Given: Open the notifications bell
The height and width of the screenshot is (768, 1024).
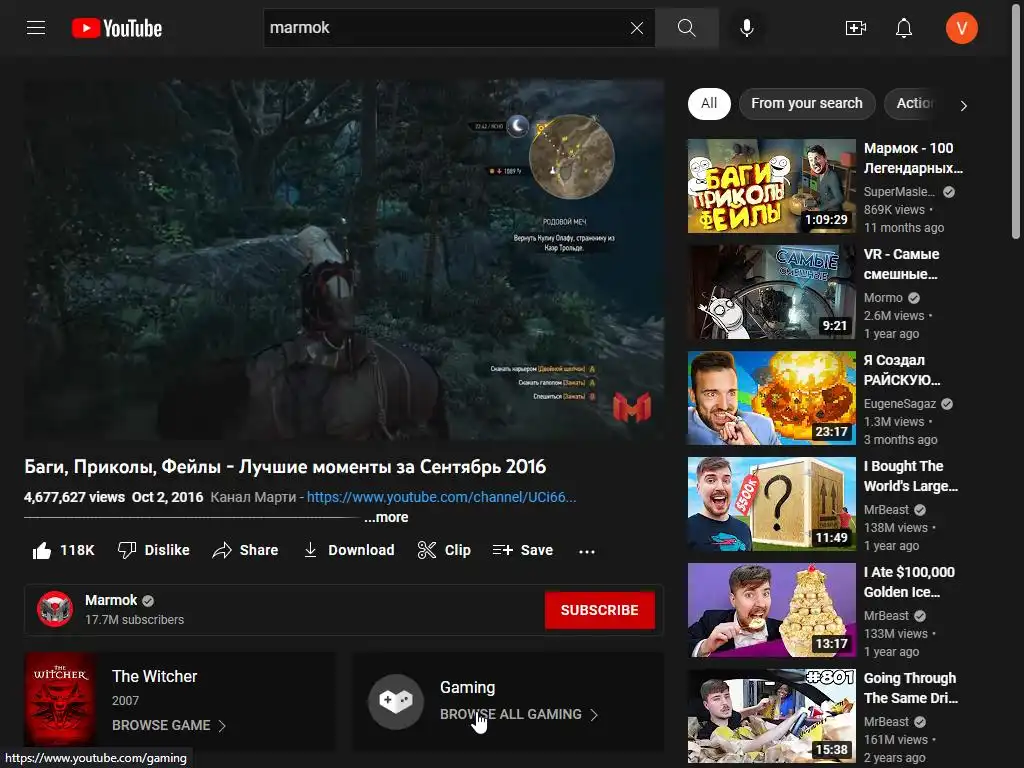Looking at the screenshot, I should coord(904,28).
